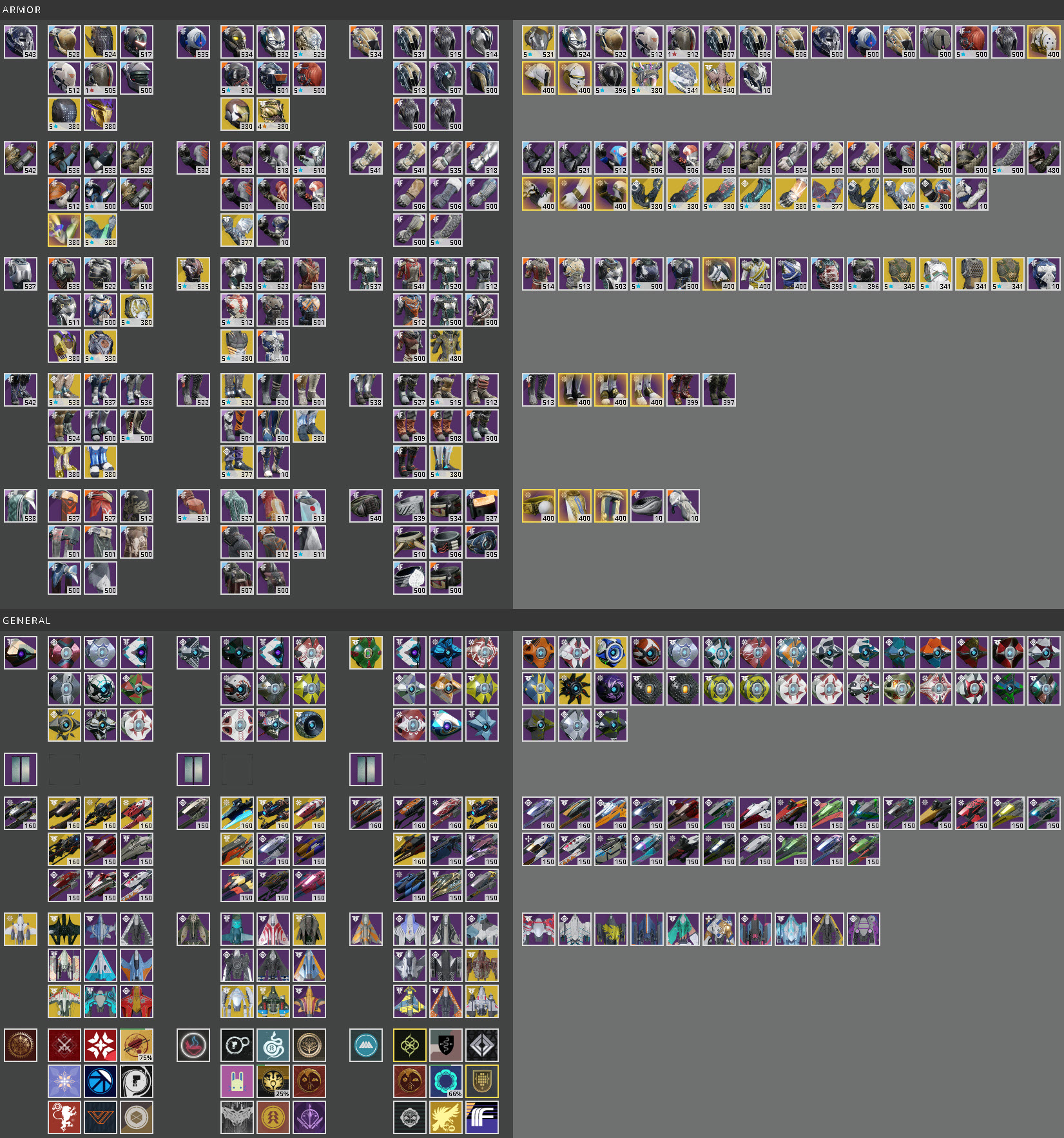Choose the green knot emblem on black
This screenshot has height=1138, width=1064.
coord(410,1045)
